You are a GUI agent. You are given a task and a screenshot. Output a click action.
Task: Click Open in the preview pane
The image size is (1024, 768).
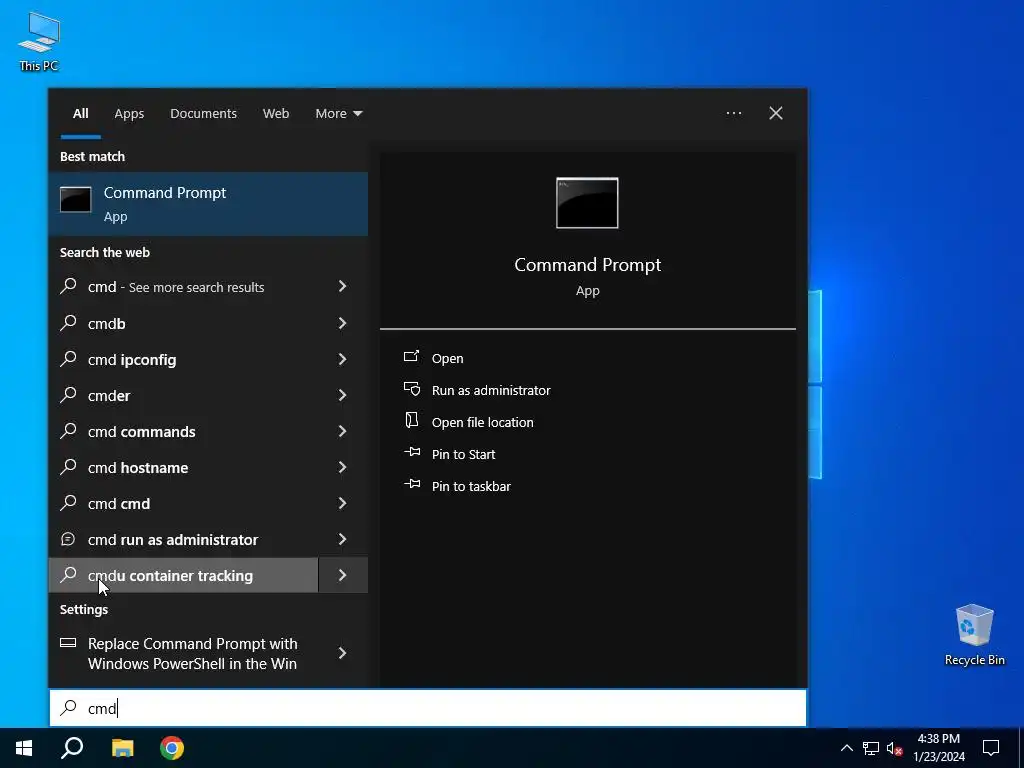coord(447,359)
